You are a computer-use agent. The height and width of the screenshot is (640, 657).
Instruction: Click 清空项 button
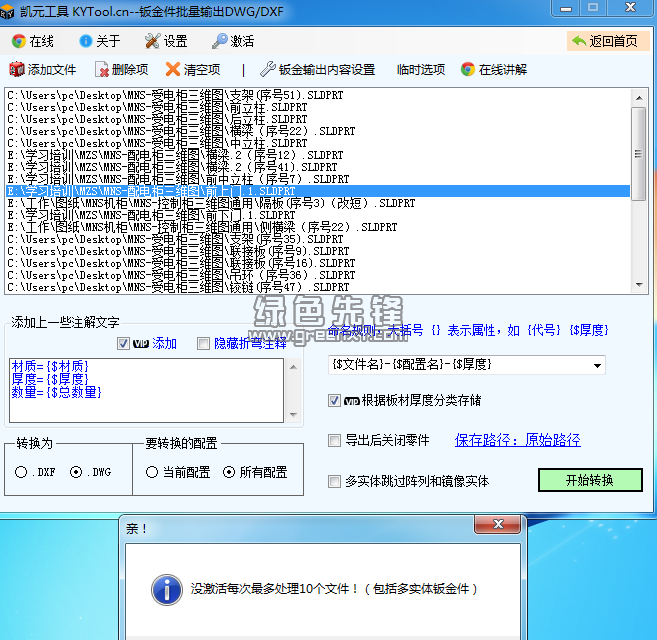193,70
